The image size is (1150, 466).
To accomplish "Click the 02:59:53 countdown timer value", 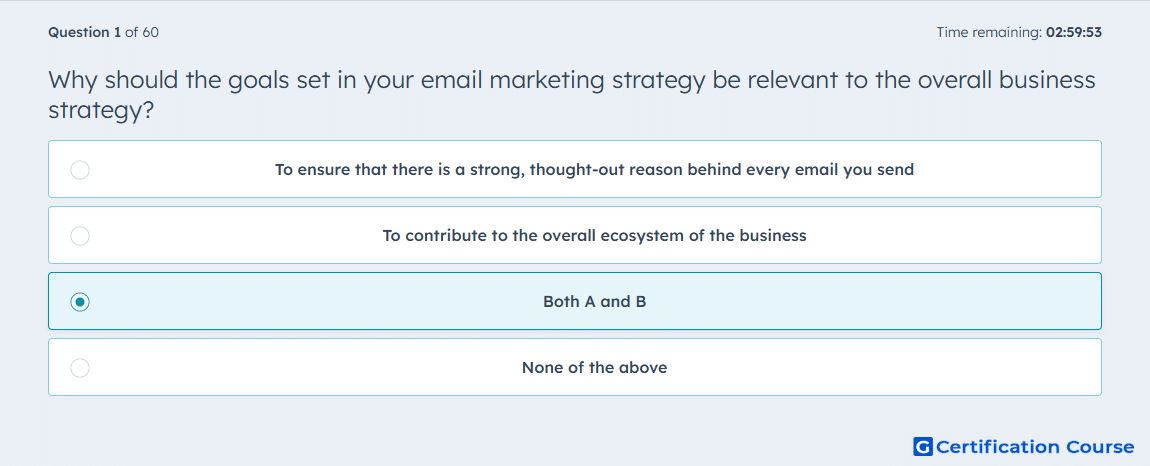I will 1074,32.
